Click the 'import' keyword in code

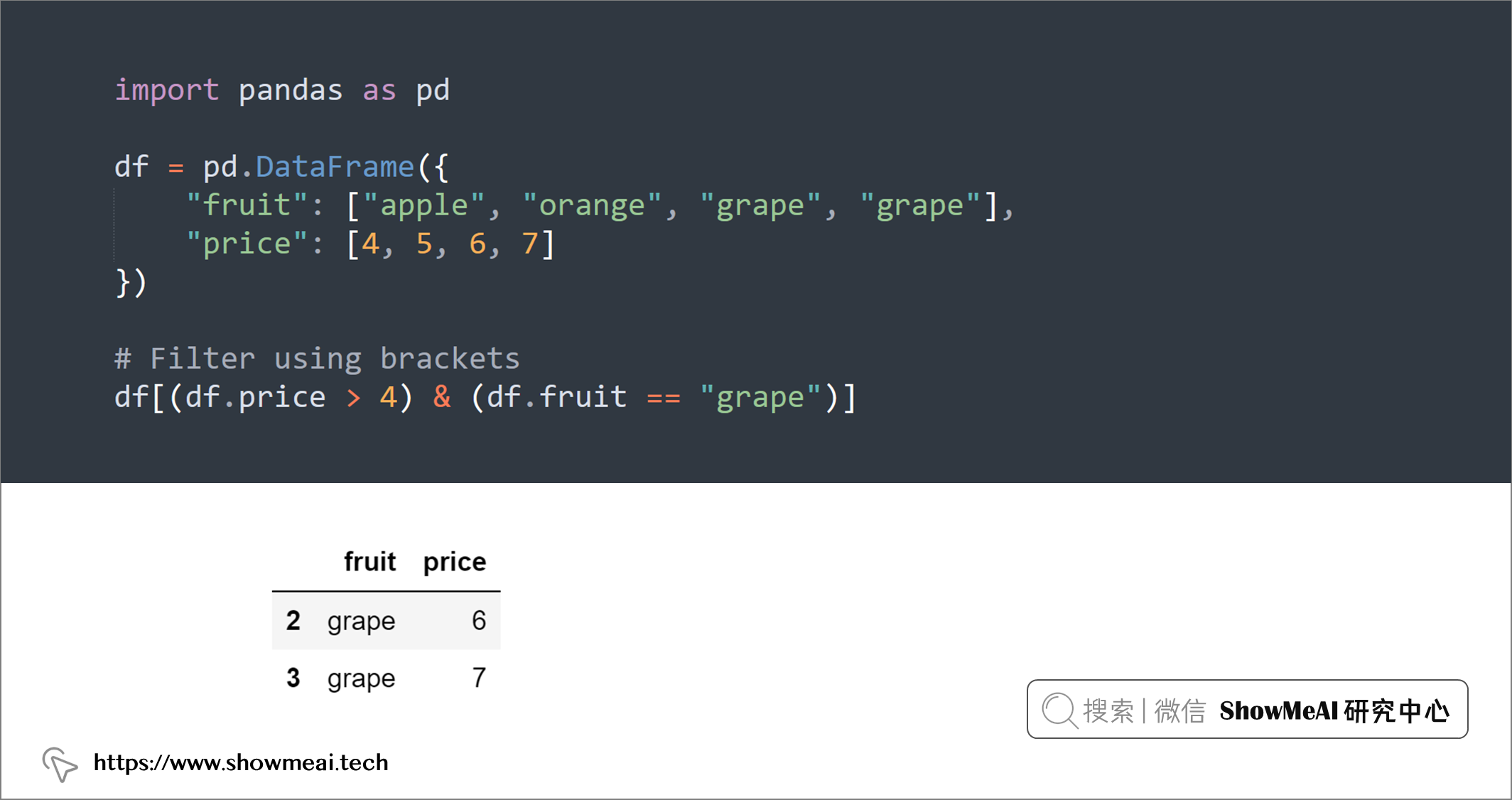click(167, 91)
